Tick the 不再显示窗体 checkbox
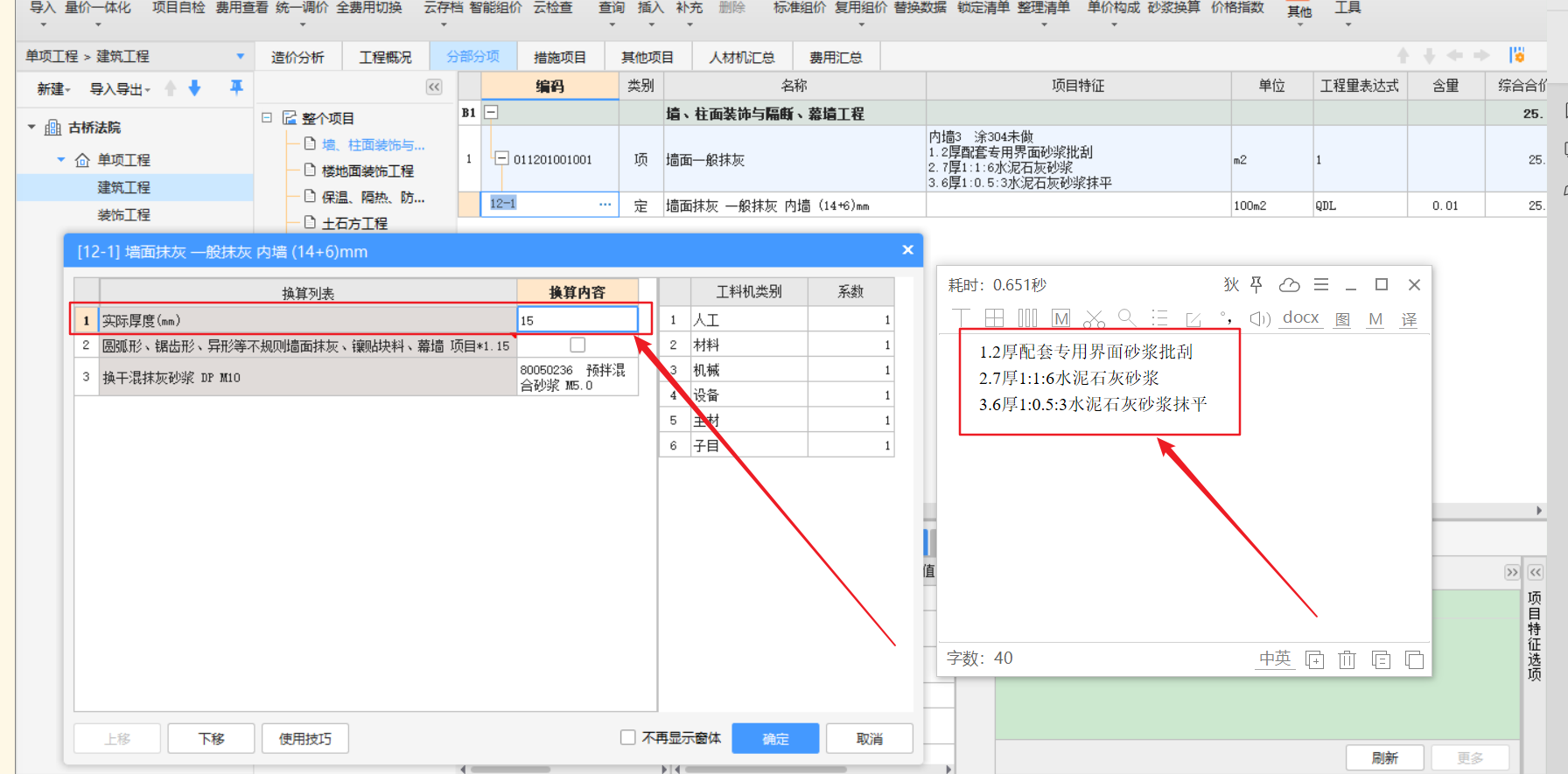 pos(627,737)
